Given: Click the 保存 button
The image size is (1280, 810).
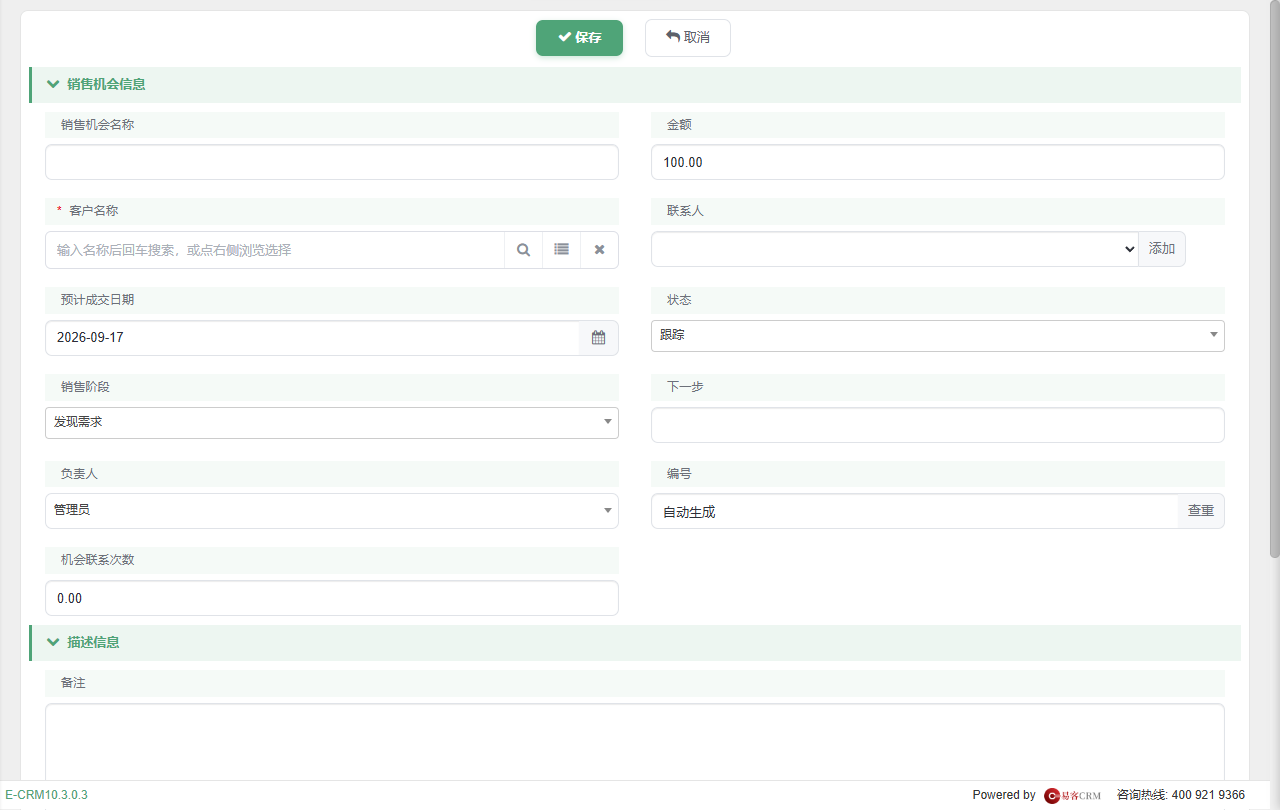Looking at the screenshot, I should (579, 38).
